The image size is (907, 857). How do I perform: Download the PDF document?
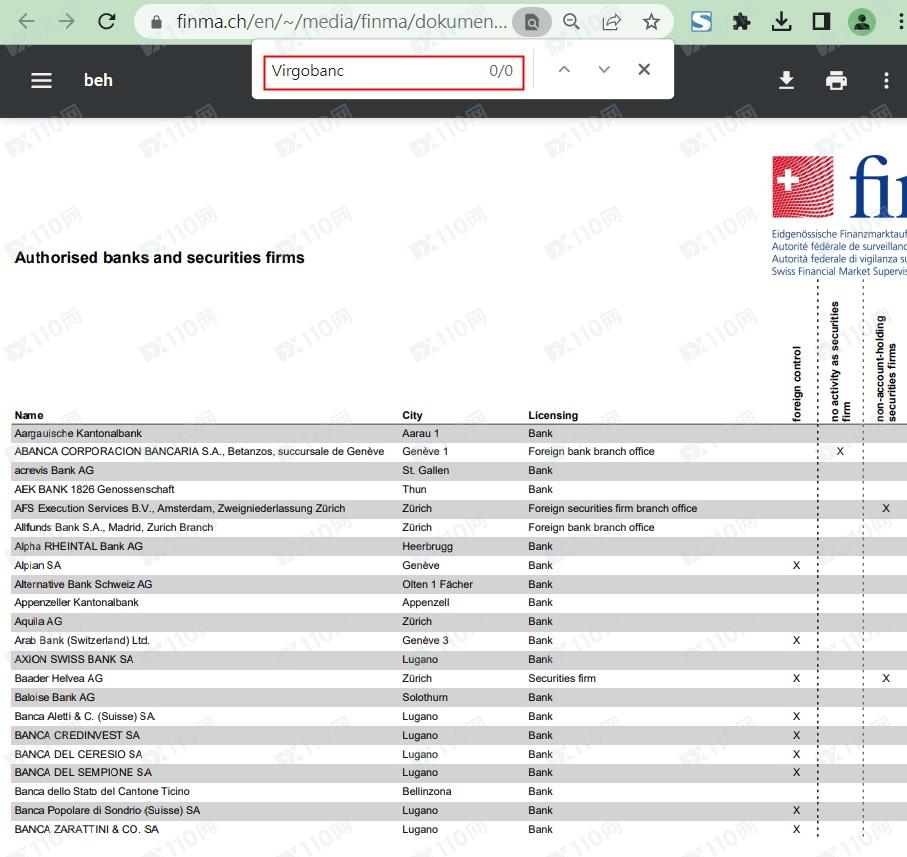787,80
